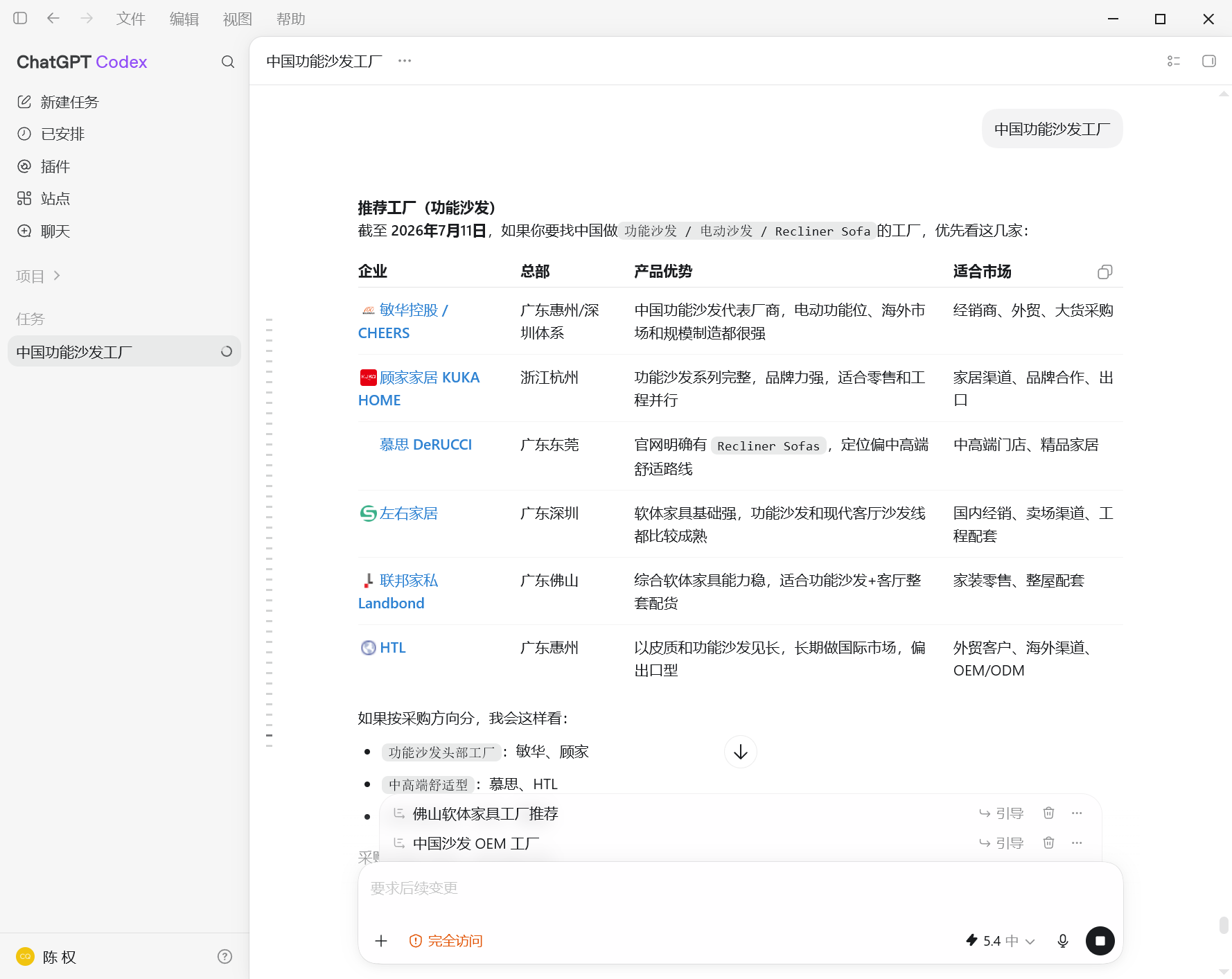Click the loading spinner on sidebar task
The image size is (1232, 979).
(x=227, y=351)
